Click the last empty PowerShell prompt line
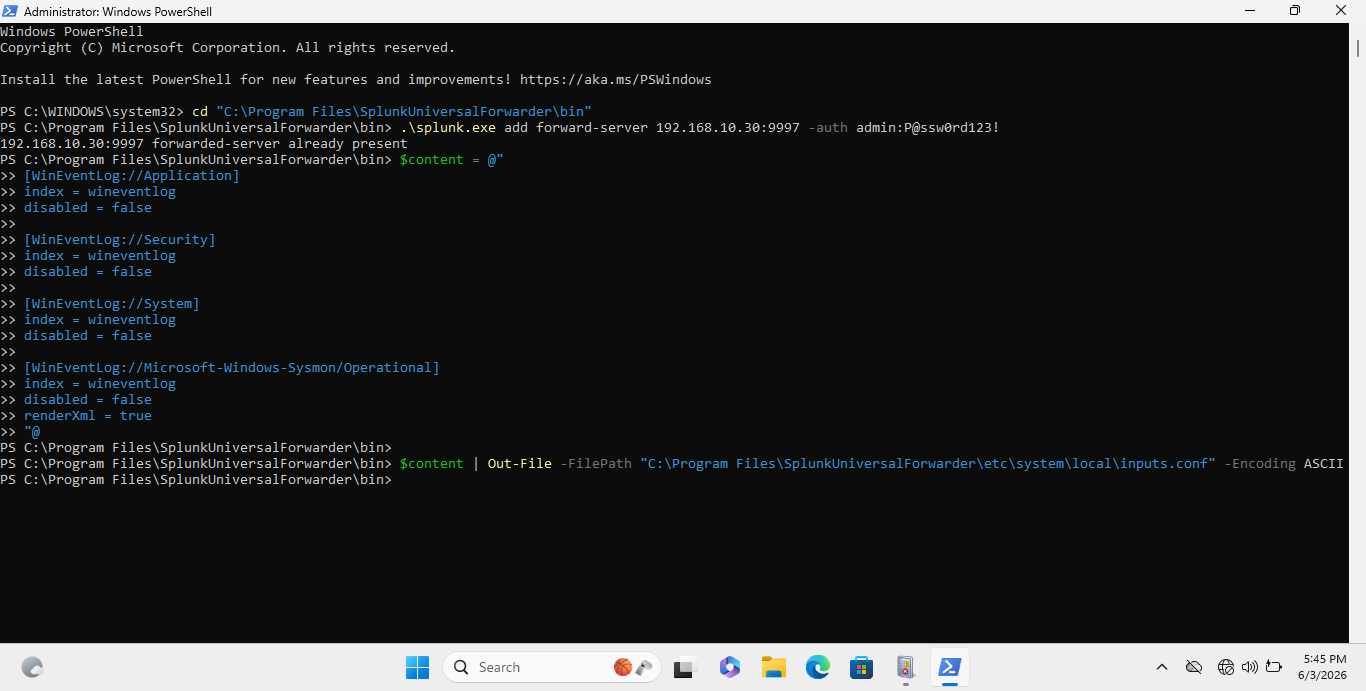This screenshot has width=1366, height=691. pyautogui.click(x=196, y=480)
